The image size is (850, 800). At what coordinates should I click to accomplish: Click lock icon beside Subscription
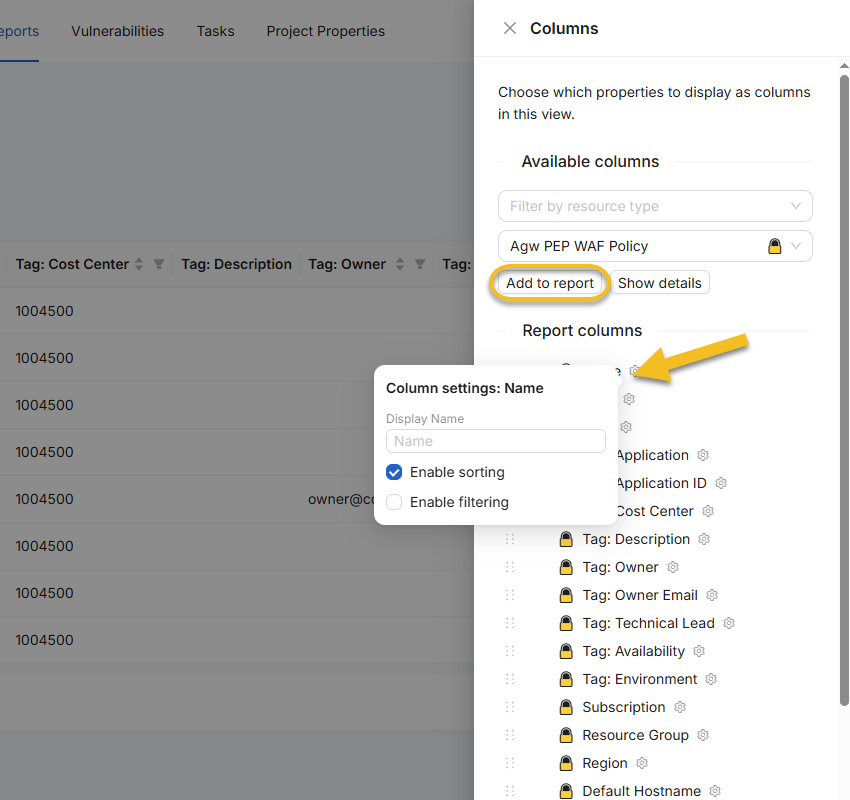[x=566, y=707]
